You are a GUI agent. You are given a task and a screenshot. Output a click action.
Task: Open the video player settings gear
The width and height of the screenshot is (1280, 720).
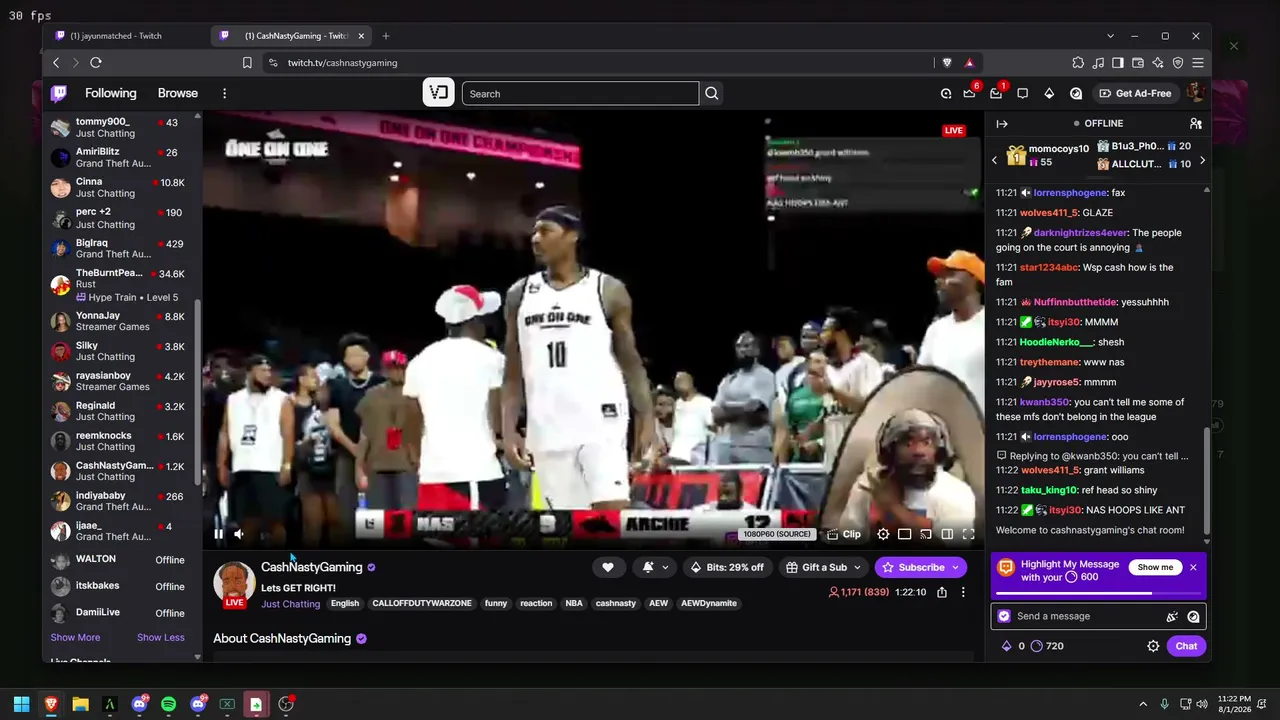point(883,534)
